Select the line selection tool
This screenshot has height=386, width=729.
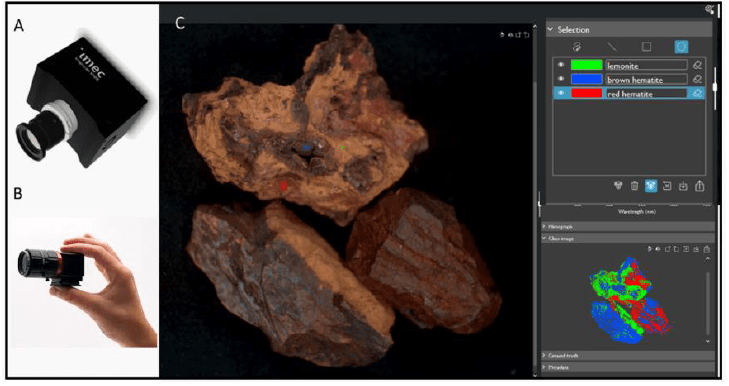pyautogui.click(x=612, y=47)
